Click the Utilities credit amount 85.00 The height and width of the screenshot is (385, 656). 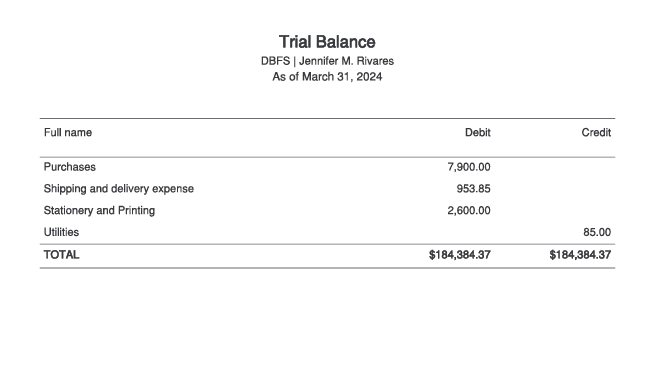(597, 232)
